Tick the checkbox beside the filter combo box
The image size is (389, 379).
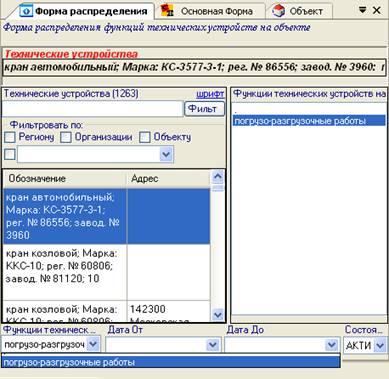point(9,154)
